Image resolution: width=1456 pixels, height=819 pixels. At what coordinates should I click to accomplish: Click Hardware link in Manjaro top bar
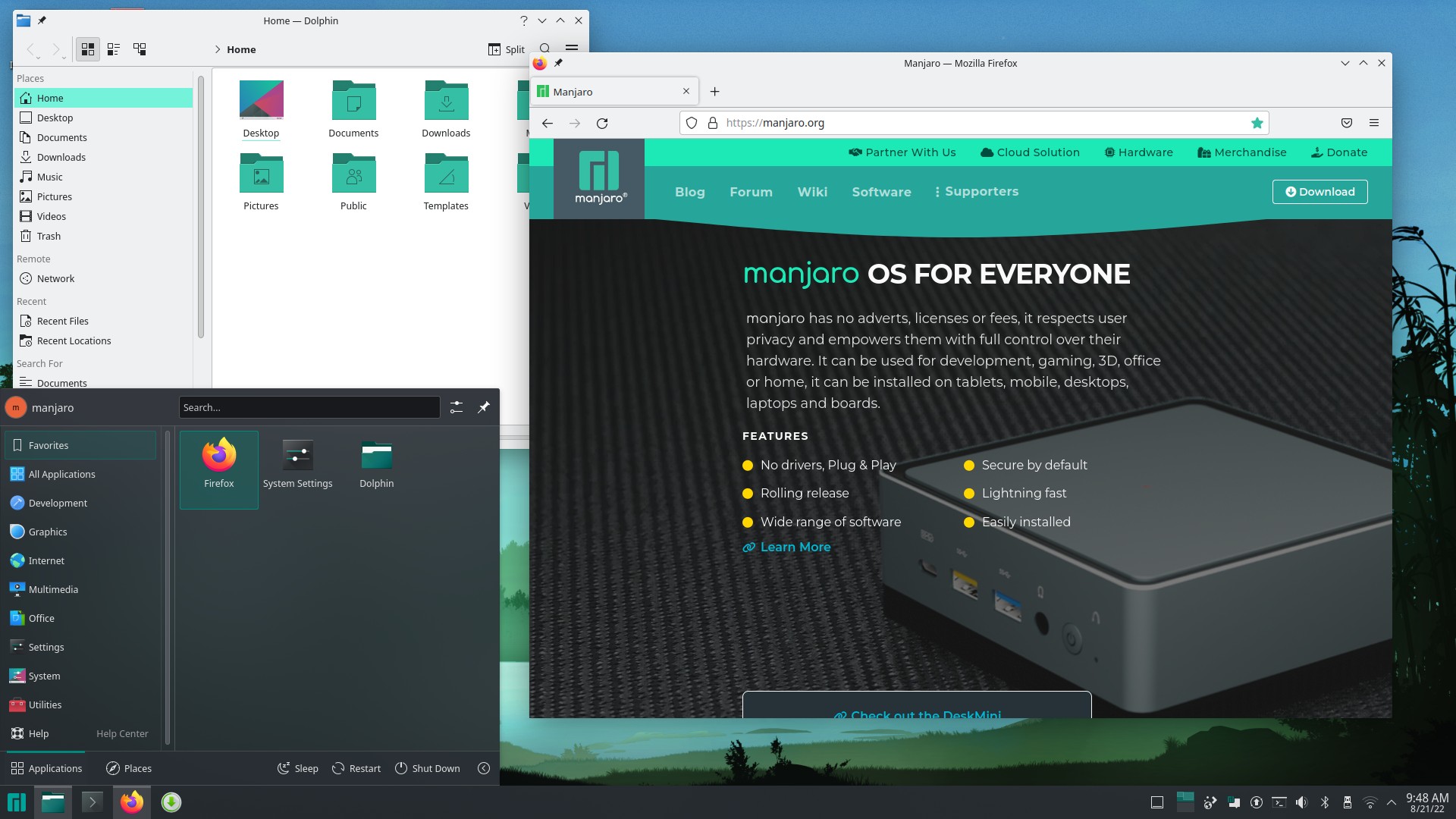(x=1138, y=152)
